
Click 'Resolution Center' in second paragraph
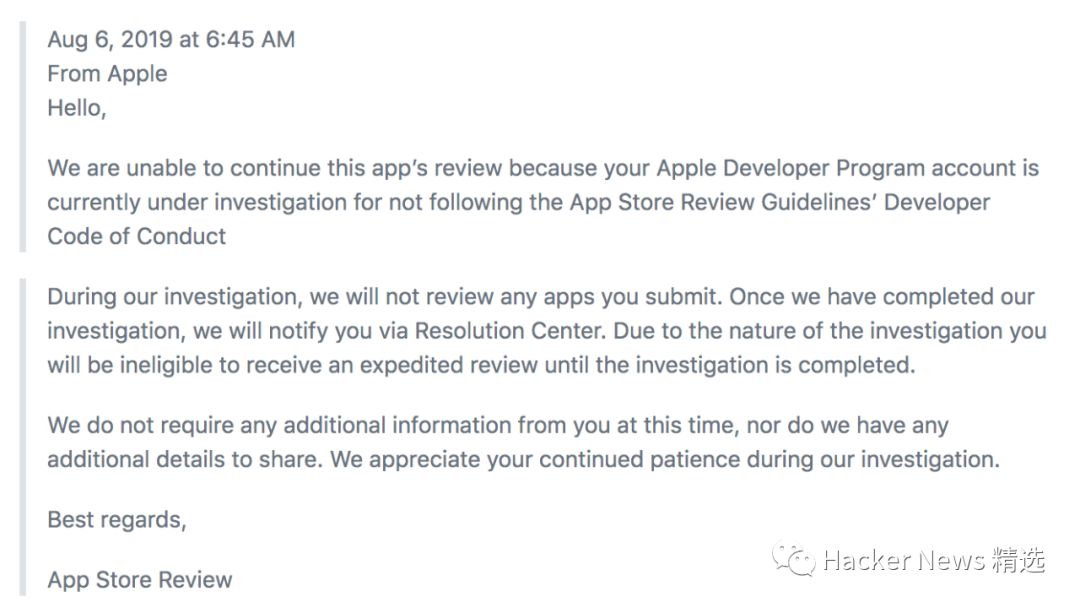(x=510, y=331)
